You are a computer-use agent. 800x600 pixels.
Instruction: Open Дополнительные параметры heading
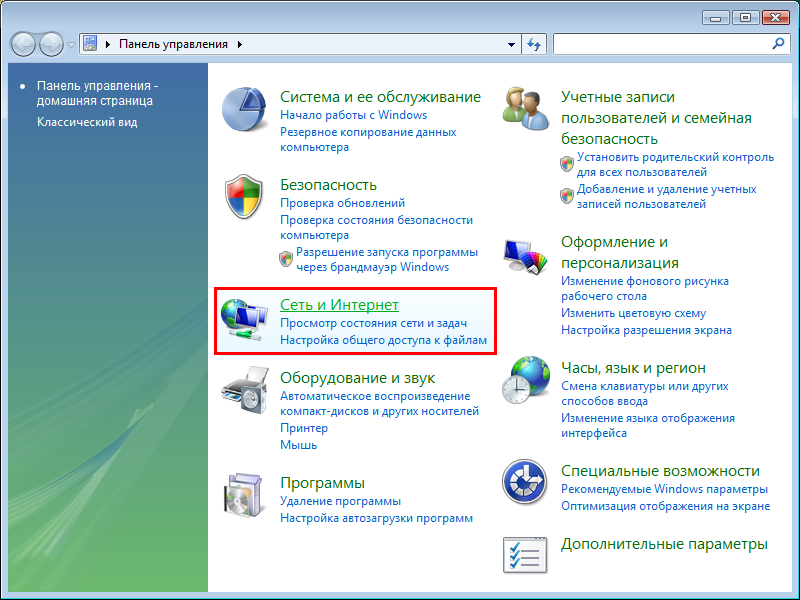tap(664, 544)
